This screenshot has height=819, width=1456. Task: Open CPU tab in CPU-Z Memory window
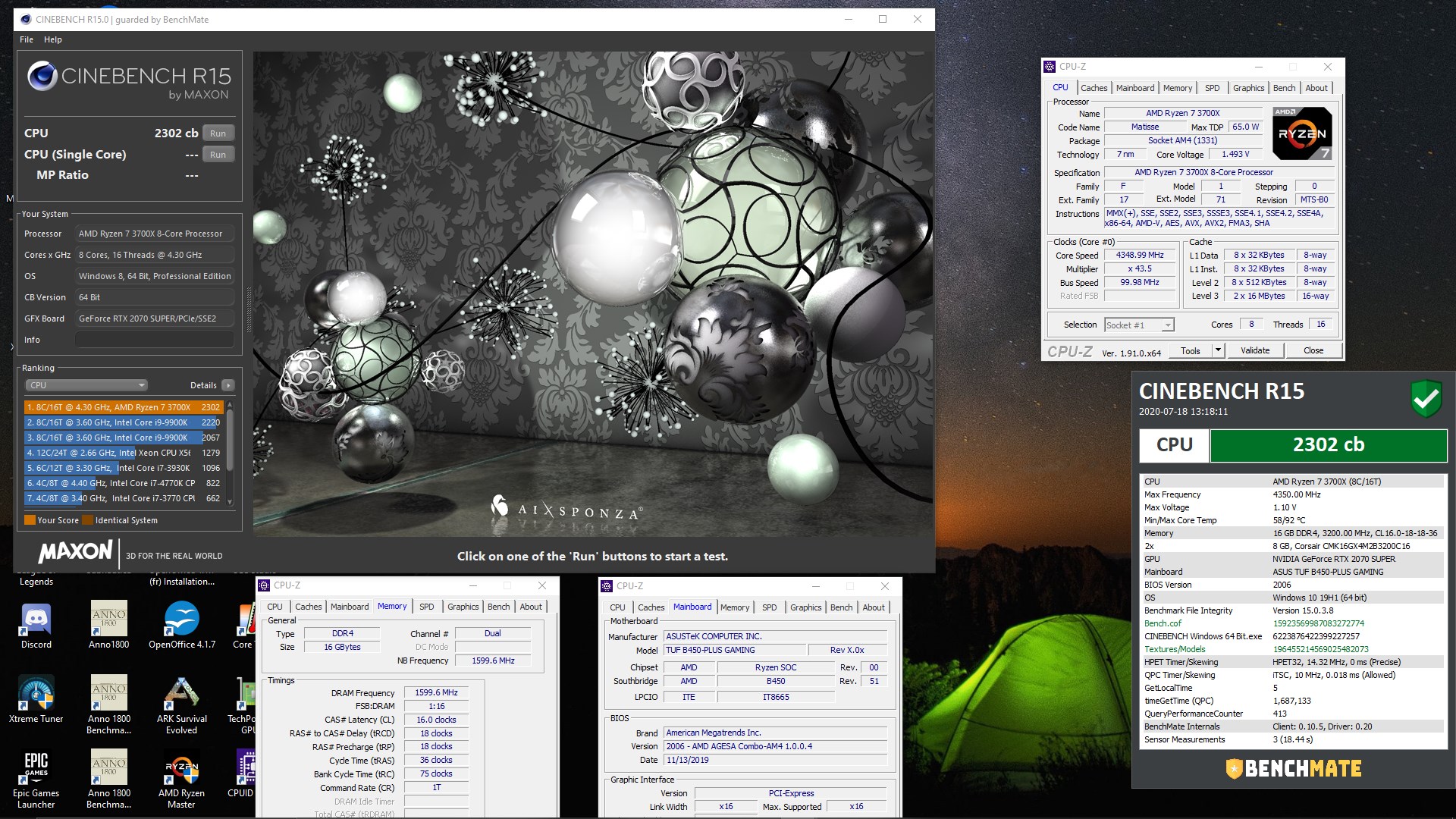point(275,607)
